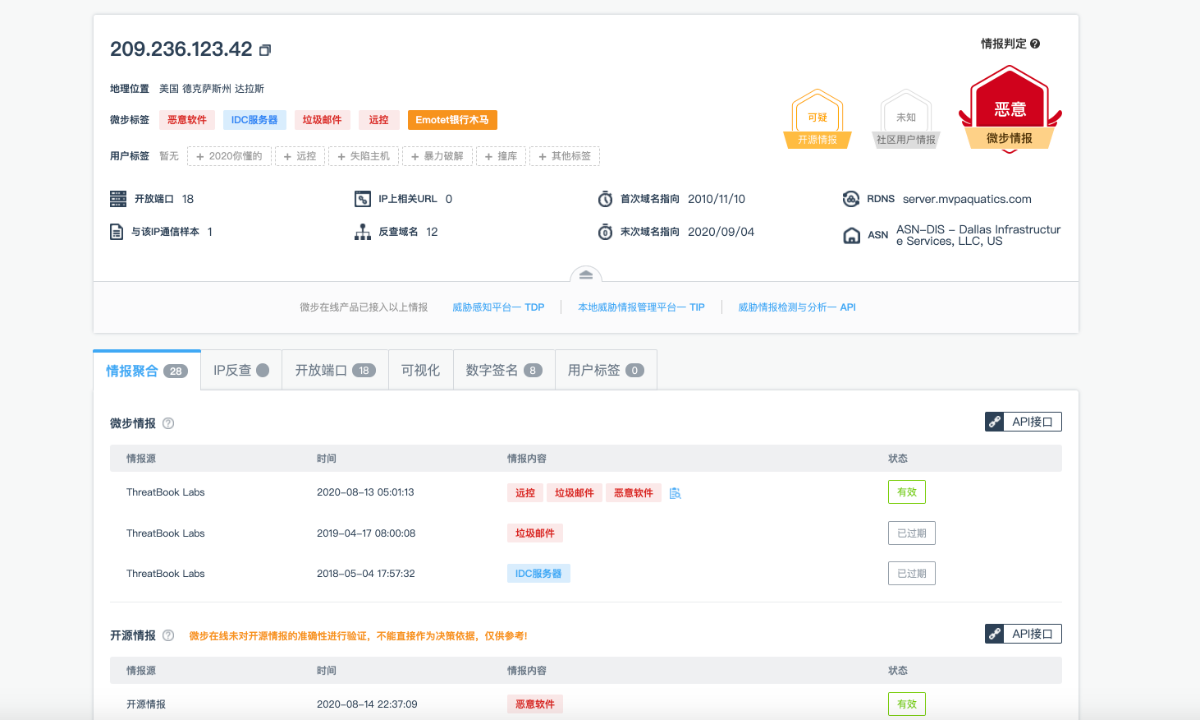Select 恶意软件 tag in 开源情报 row
The height and width of the screenshot is (720, 1200).
tap(535, 704)
